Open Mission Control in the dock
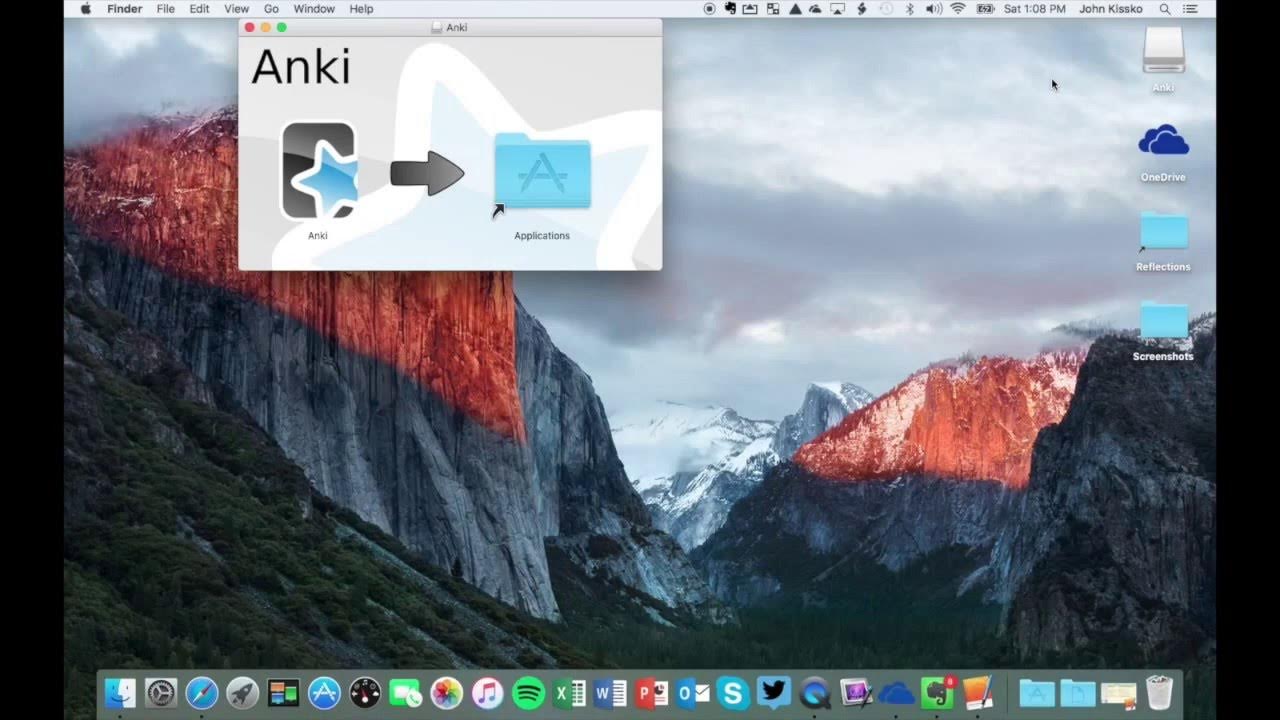The image size is (1280, 720). [x=284, y=692]
